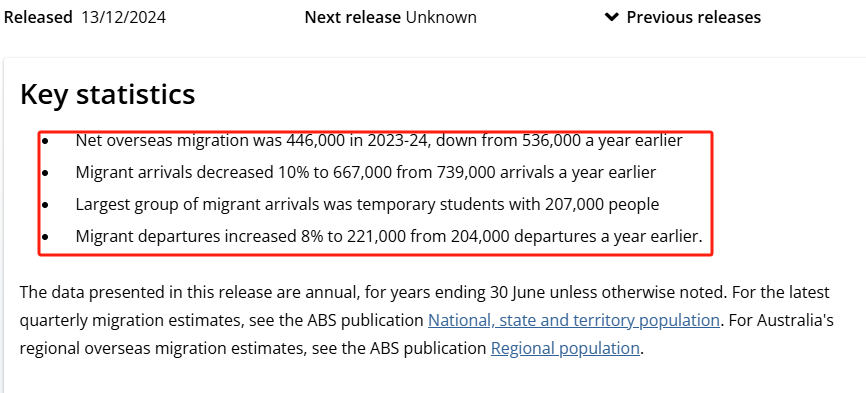Click the Unknown next release value

[441, 17]
